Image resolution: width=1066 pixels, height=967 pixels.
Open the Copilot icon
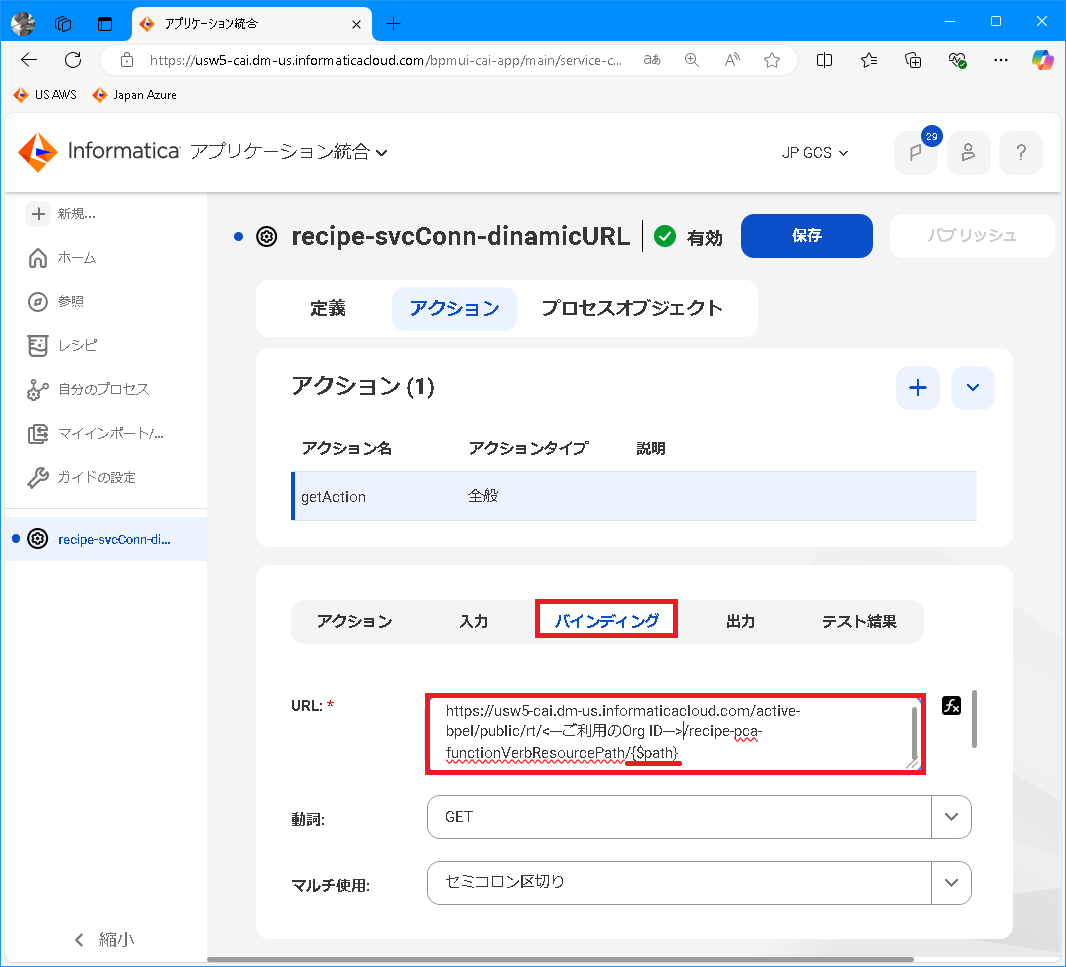1042,60
